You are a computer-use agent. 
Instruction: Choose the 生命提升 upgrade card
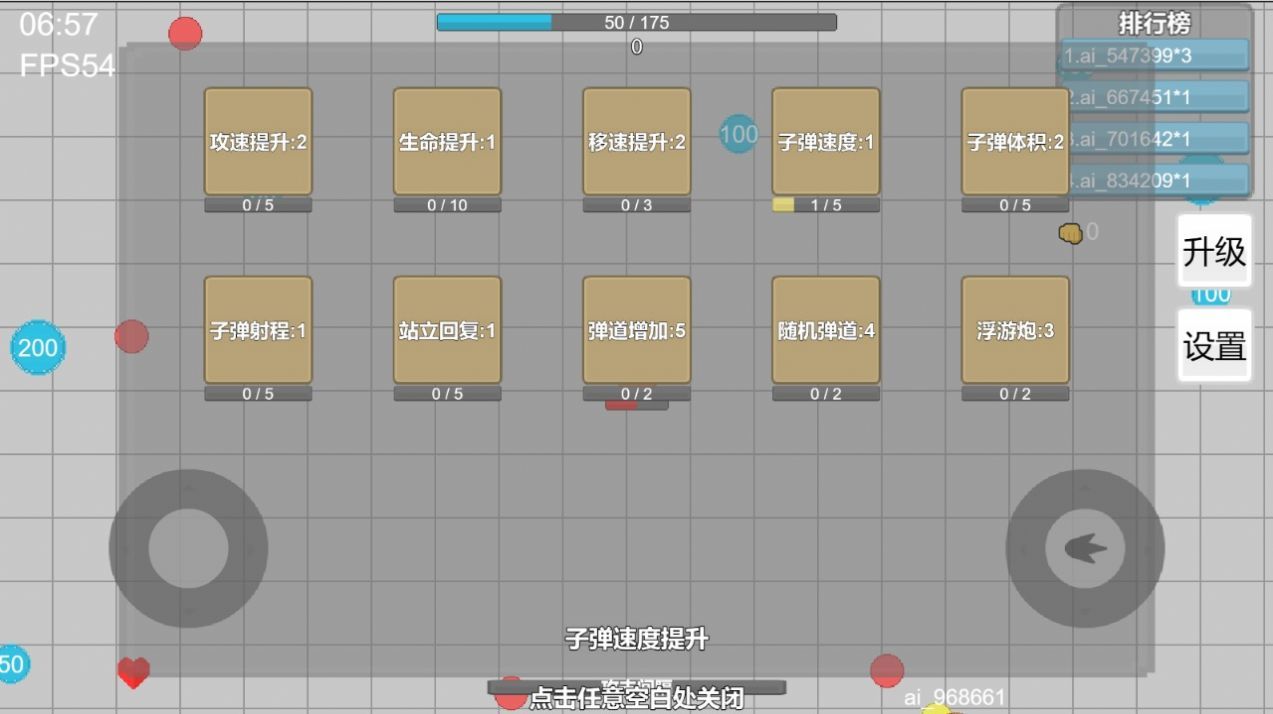click(x=447, y=142)
